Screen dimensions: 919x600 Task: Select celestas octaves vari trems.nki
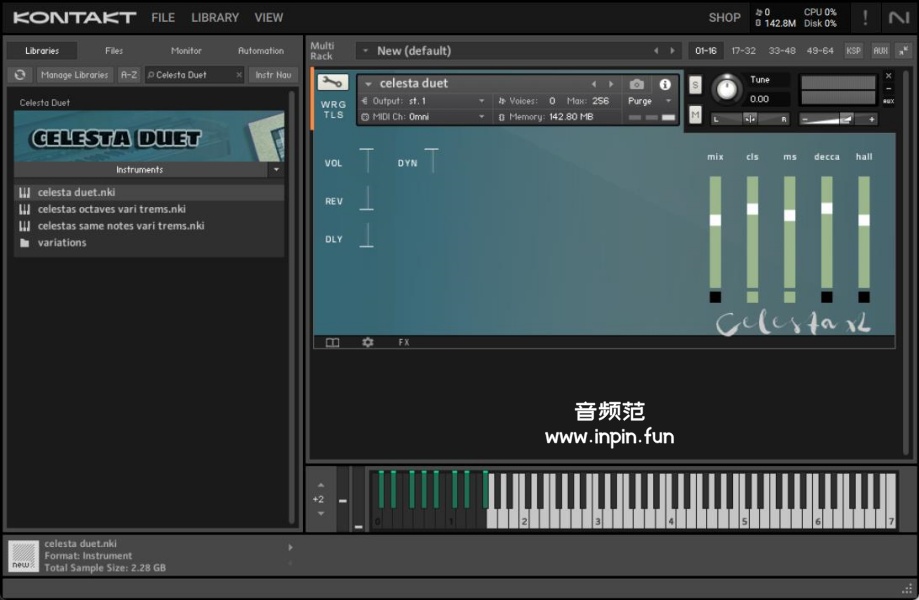click(x=111, y=209)
